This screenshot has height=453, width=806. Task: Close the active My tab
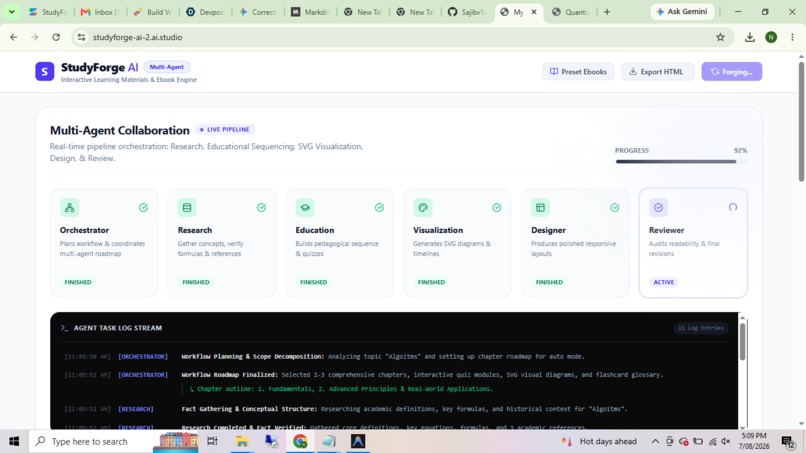click(534, 12)
